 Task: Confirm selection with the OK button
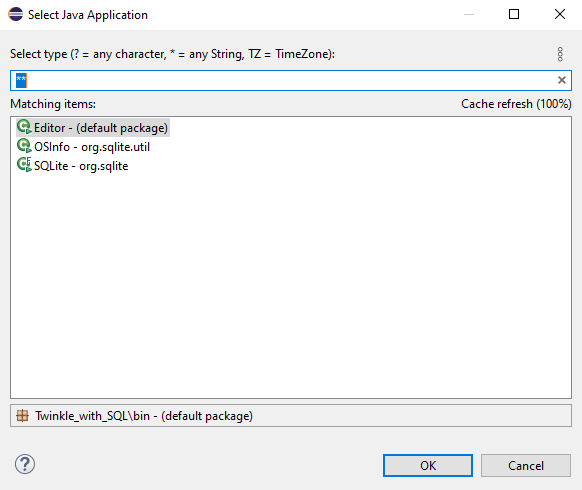point(428,466)
